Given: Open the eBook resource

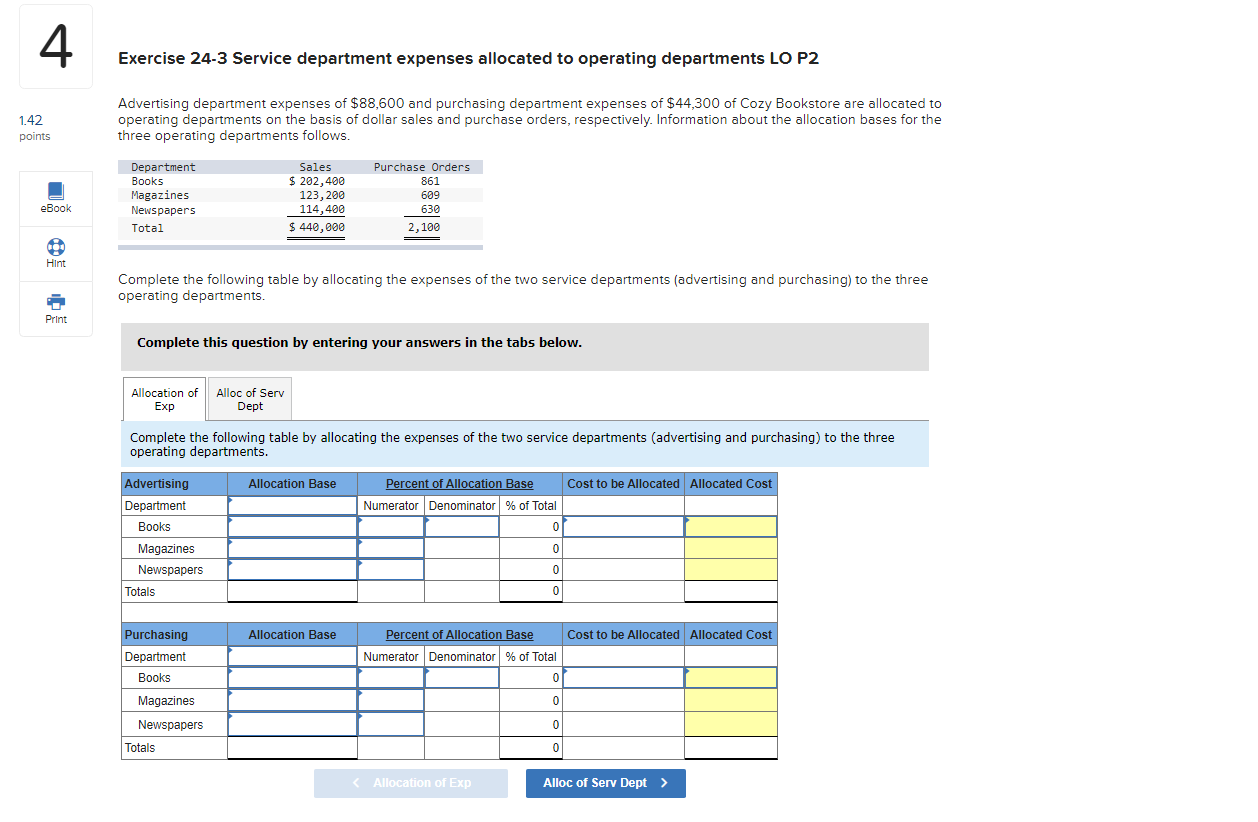Looking at the screenshot, I should [55, 197].
